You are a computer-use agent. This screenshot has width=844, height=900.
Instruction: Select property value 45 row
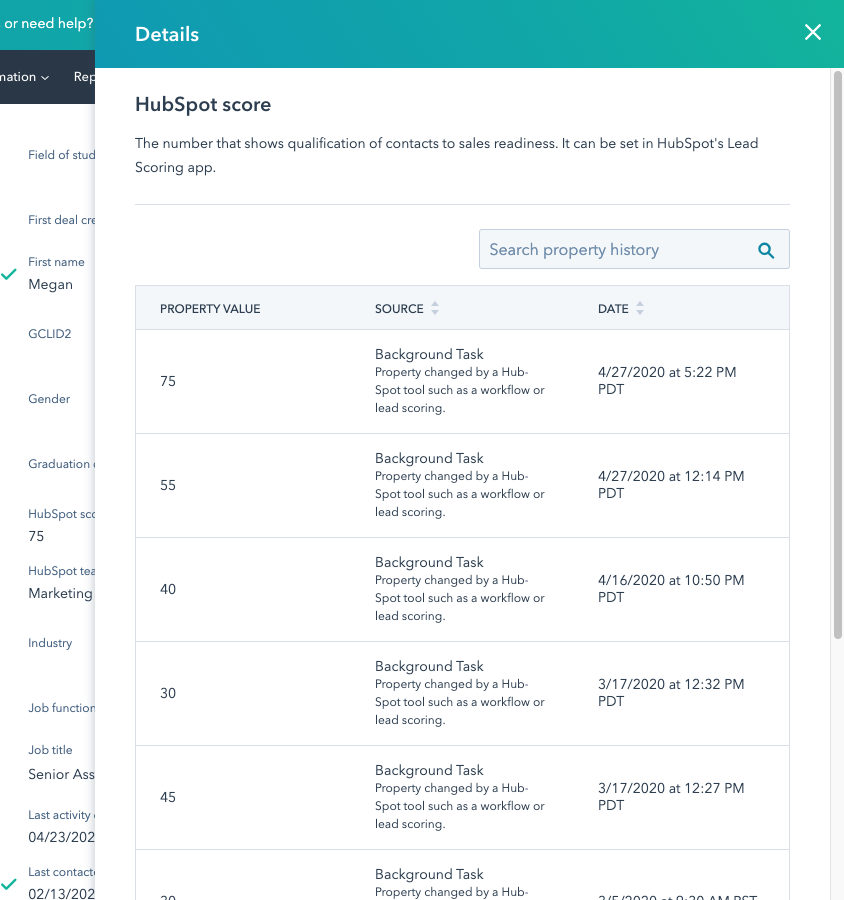coord(462,797)
